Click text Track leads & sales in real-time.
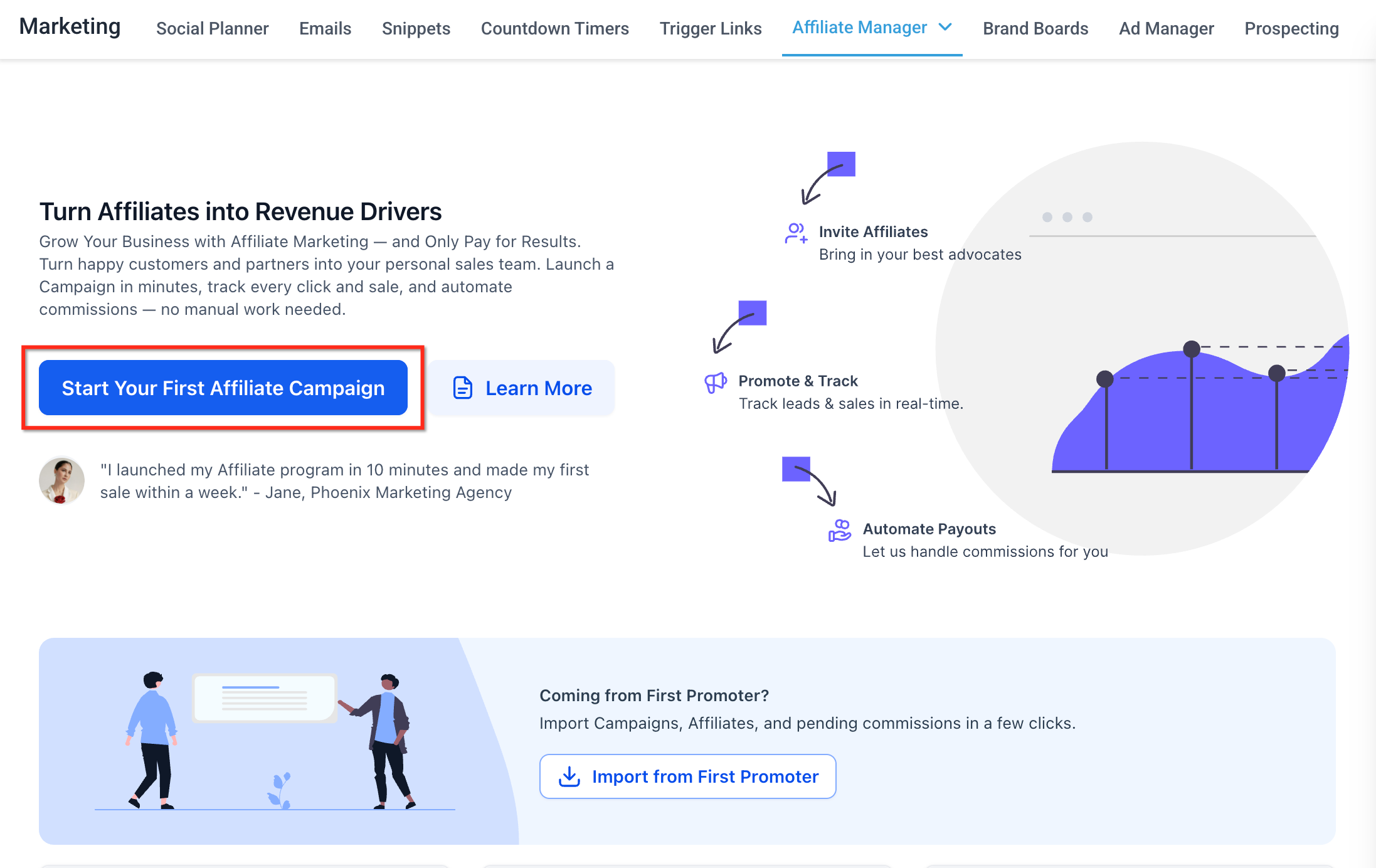The width and height of the screenshot is (1376, 868). [x=850, y=403]
